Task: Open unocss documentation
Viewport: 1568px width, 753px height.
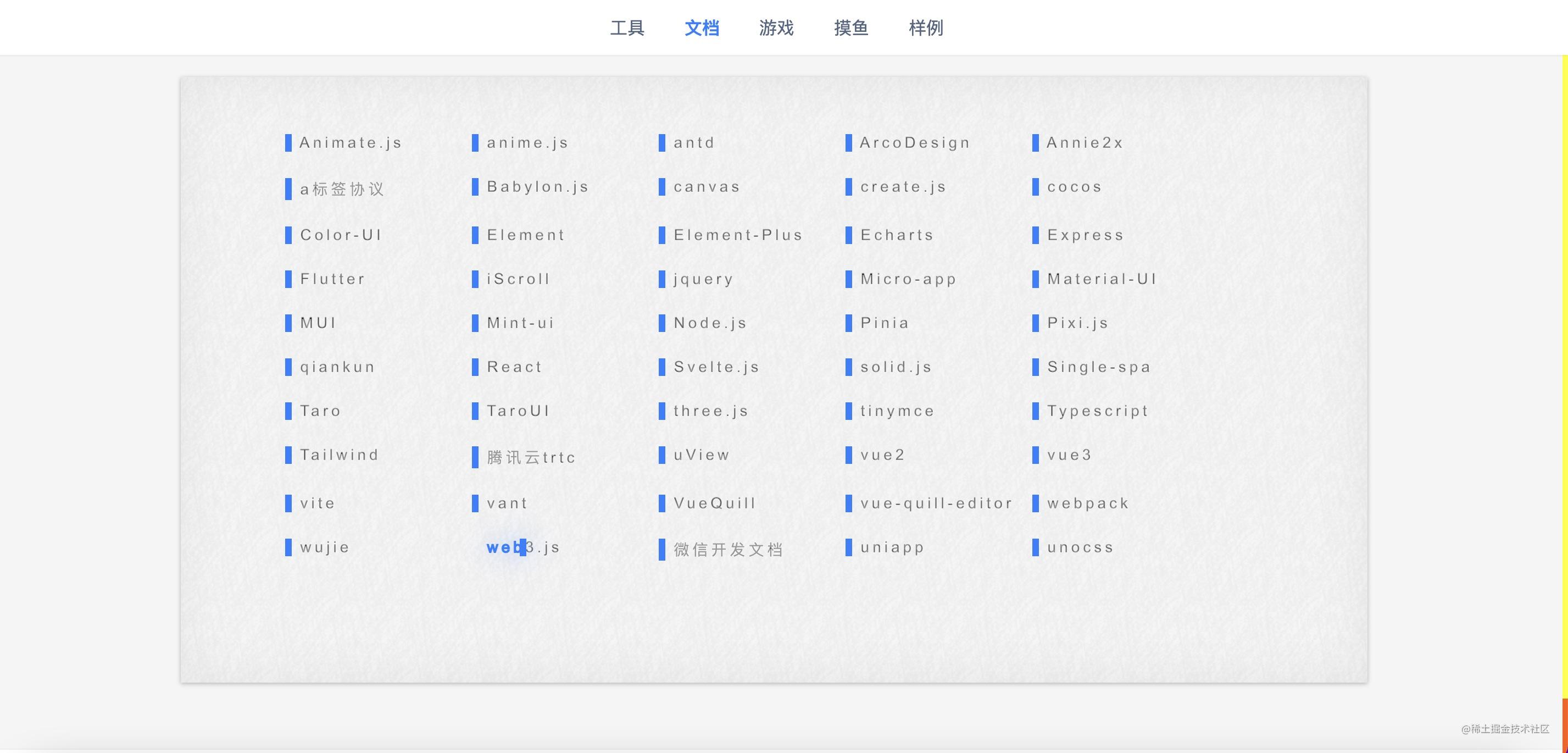Action: 1081,547
